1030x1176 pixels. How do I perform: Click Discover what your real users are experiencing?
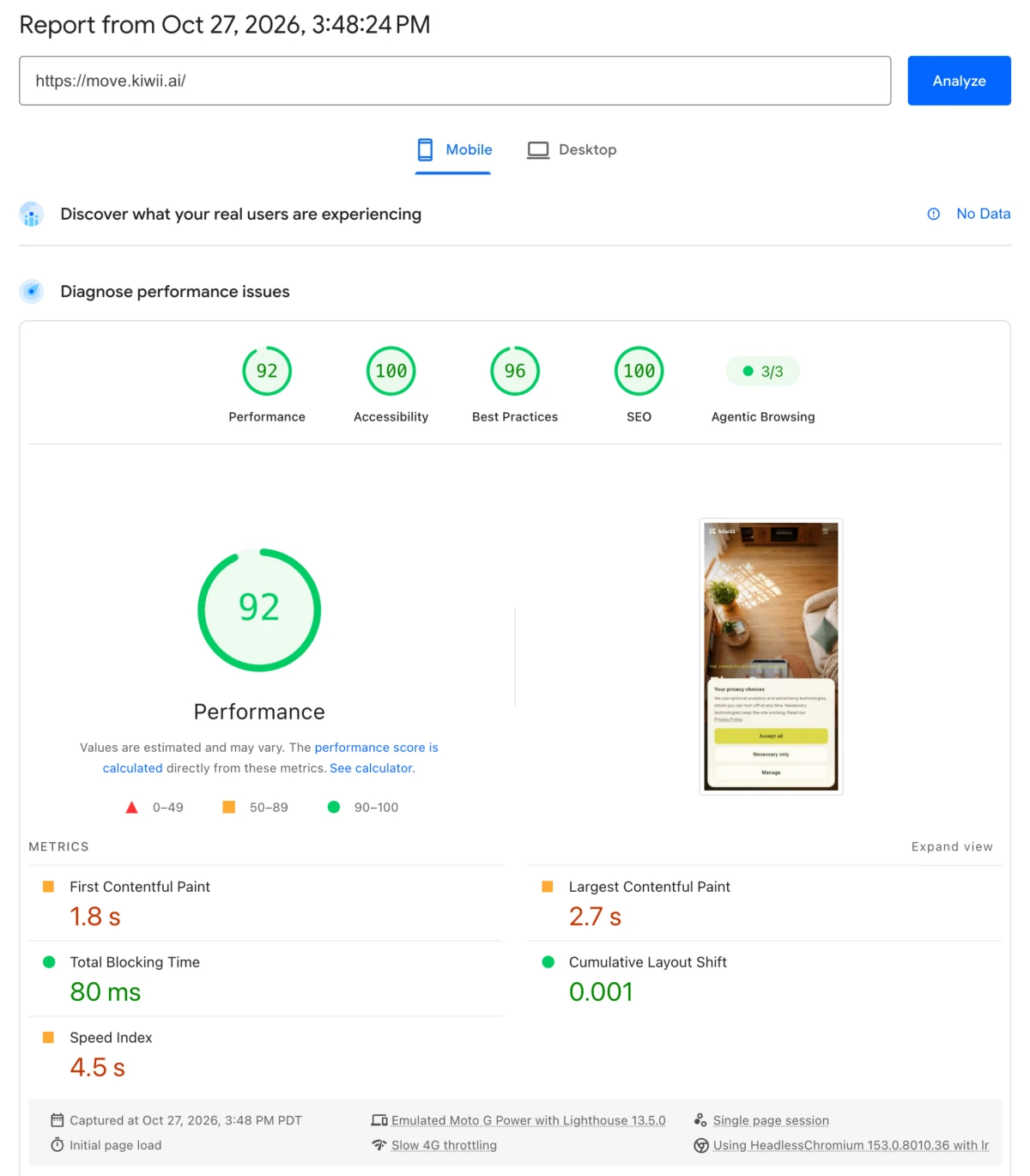(x=240, y=215)
